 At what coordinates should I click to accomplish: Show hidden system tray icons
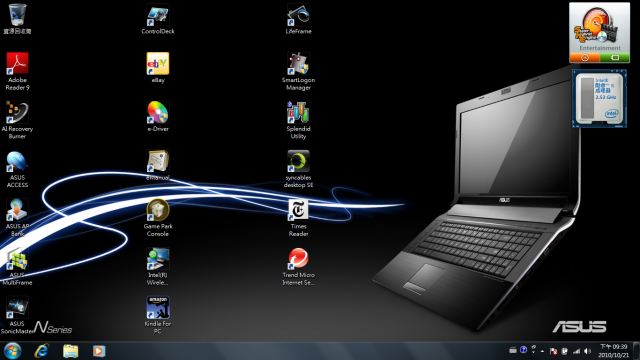542,351
